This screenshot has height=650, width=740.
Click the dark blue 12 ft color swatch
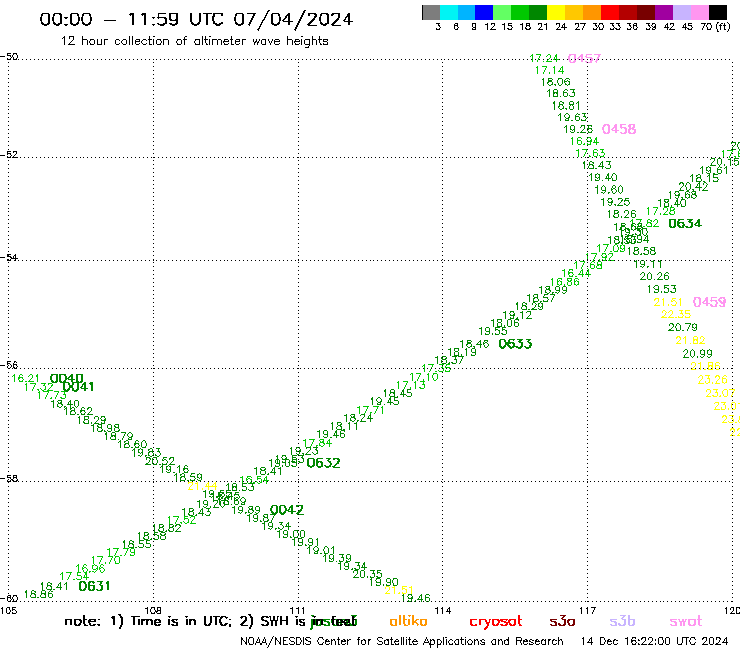pyautogui.click(x=484, y=12)
